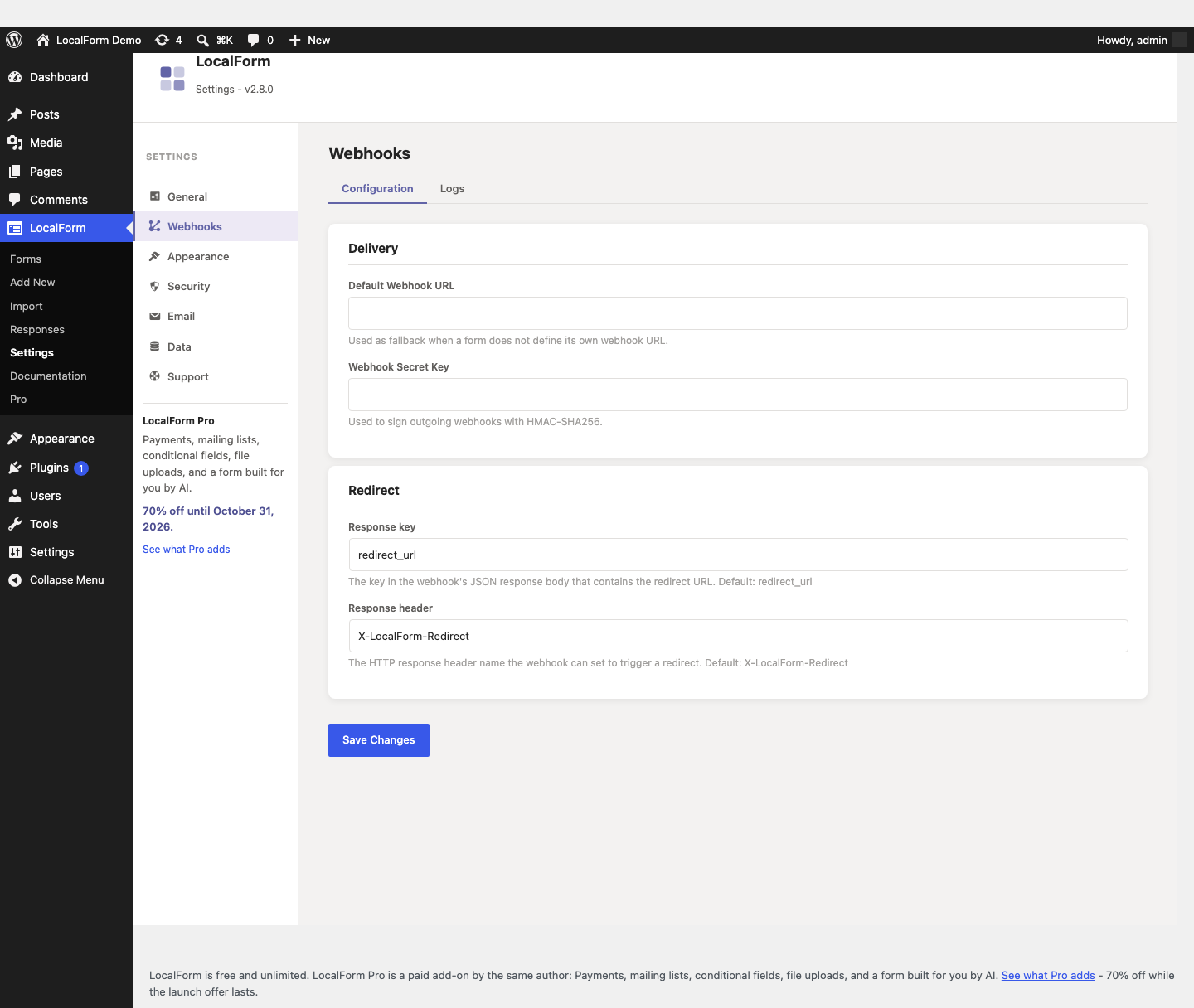The image size is (1194, 1008).
Task: Follow the sidebar See what Pro adds link
Action: click(187, 550)
